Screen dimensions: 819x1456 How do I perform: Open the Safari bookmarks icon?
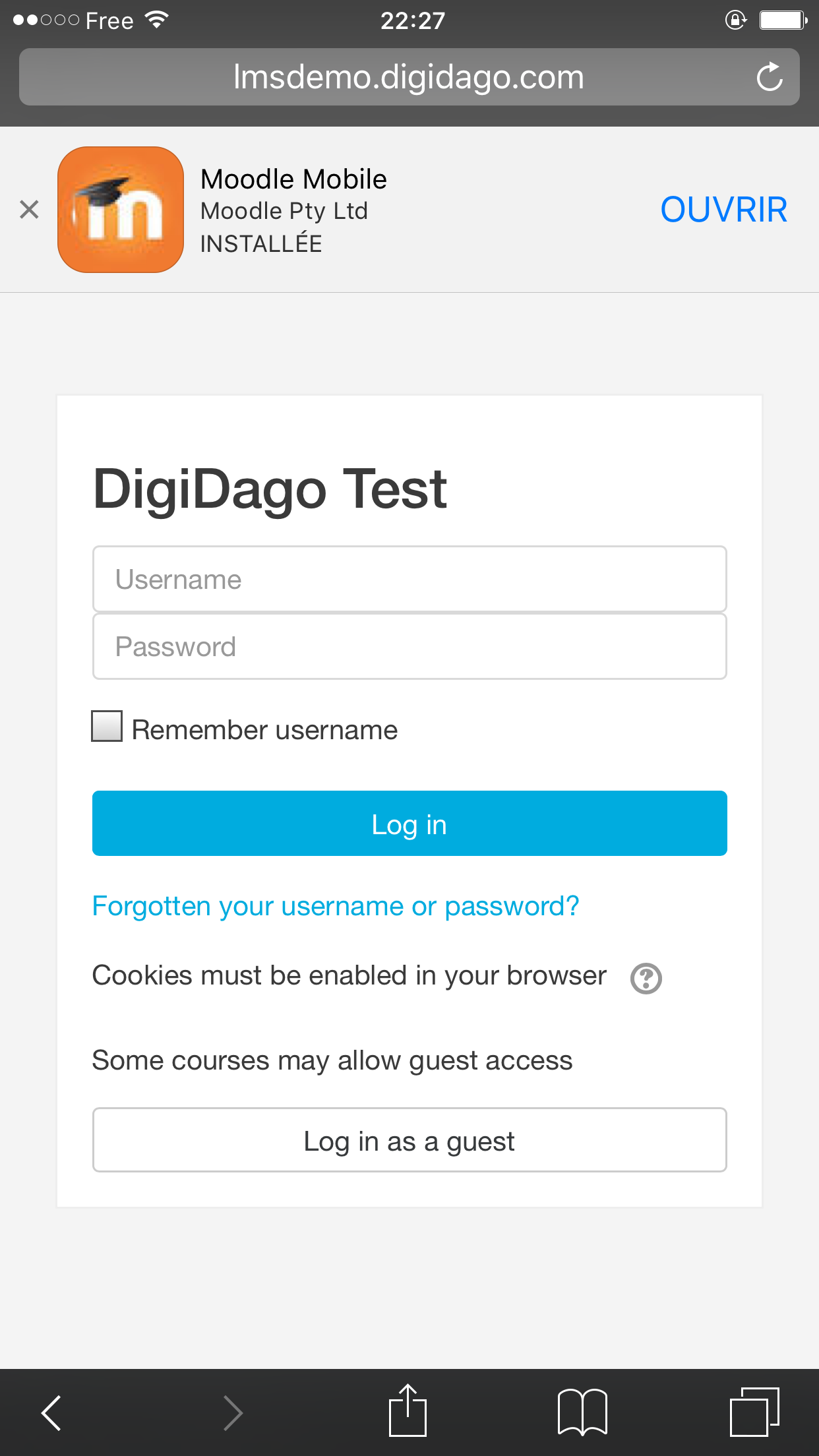582,1412
